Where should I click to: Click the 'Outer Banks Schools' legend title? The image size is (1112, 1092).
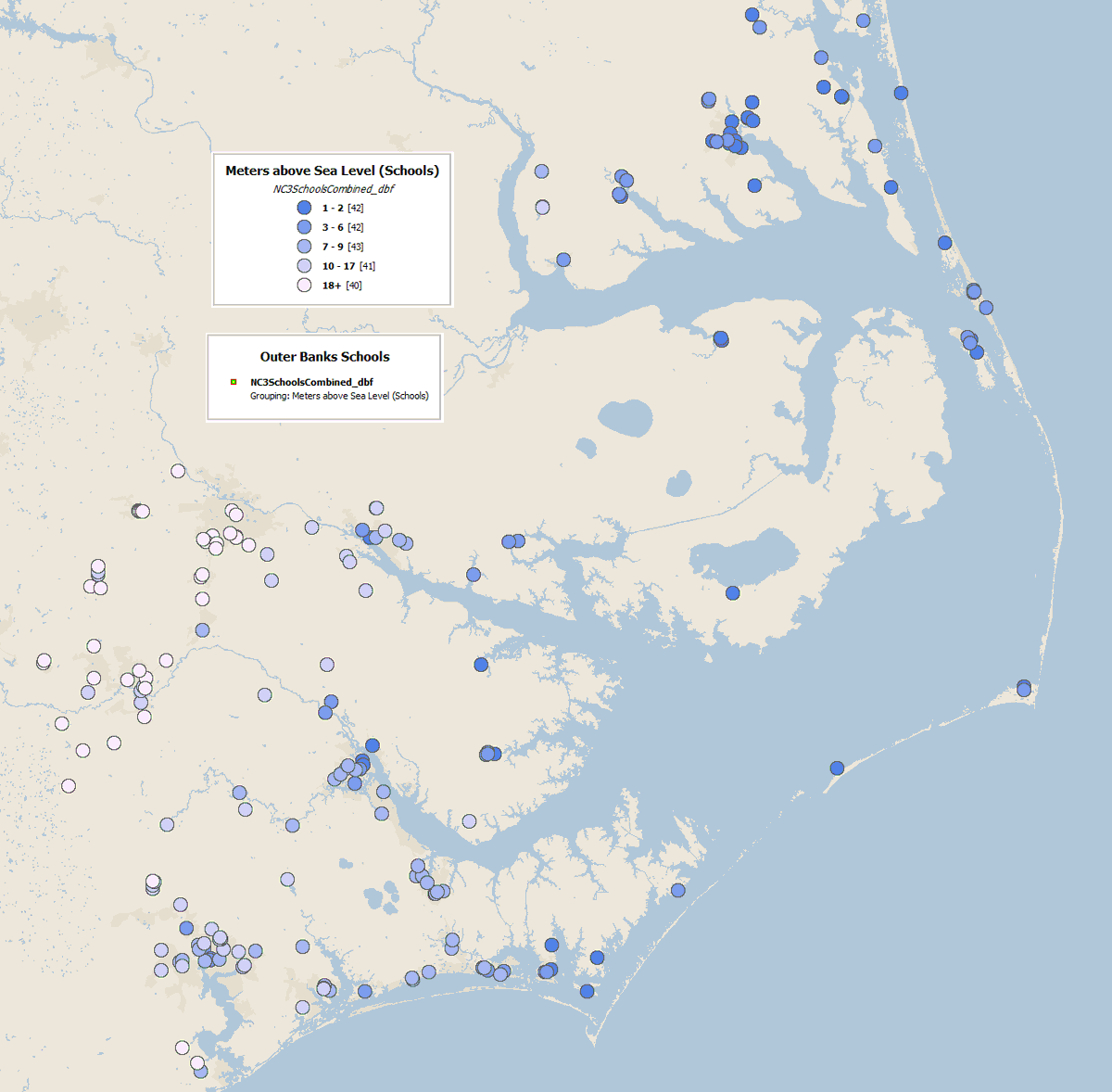(324, 357)
